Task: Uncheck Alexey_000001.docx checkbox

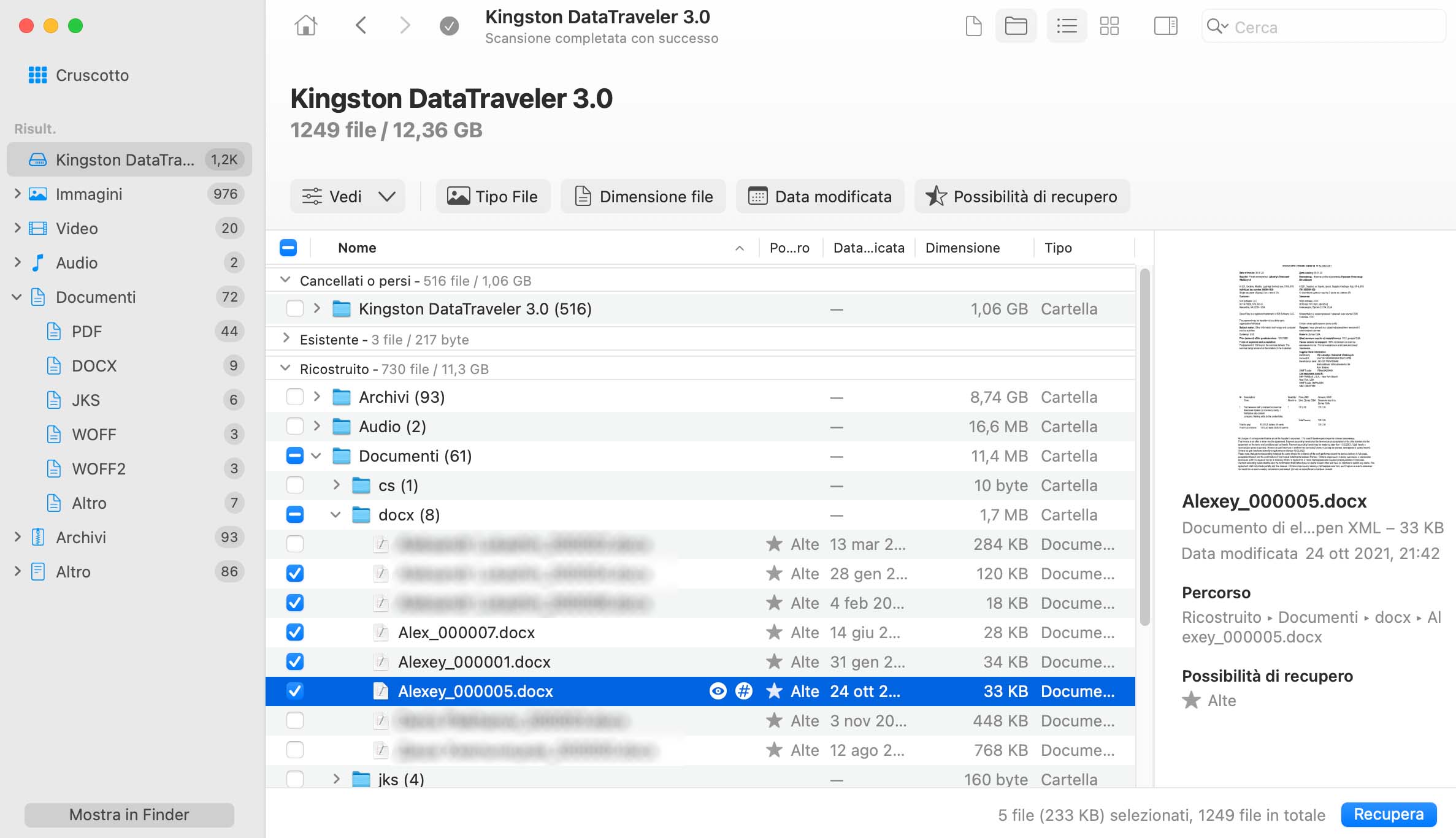Action: pos(295,661)
